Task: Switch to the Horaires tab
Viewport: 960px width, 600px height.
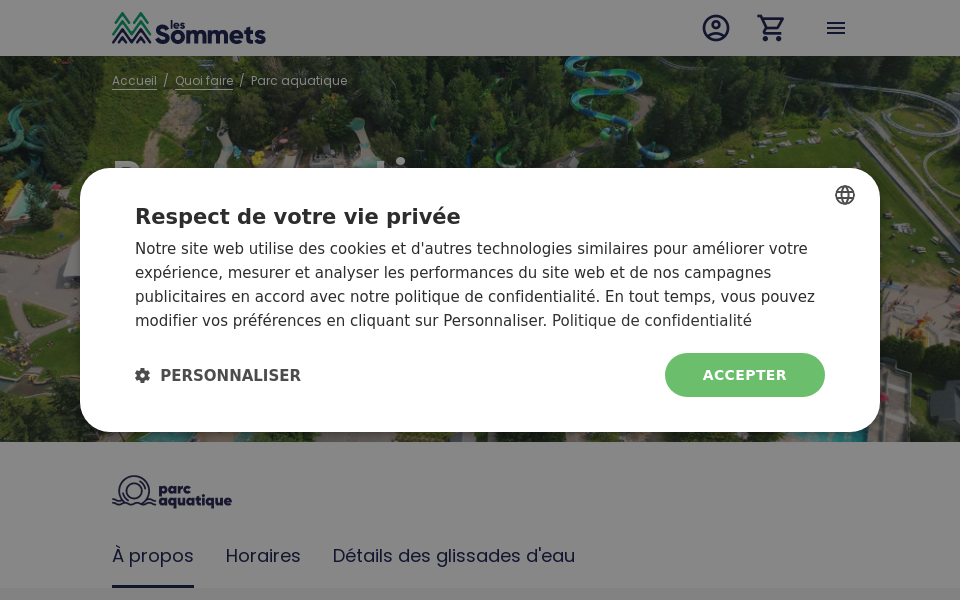Action: [x=263, y=556]
